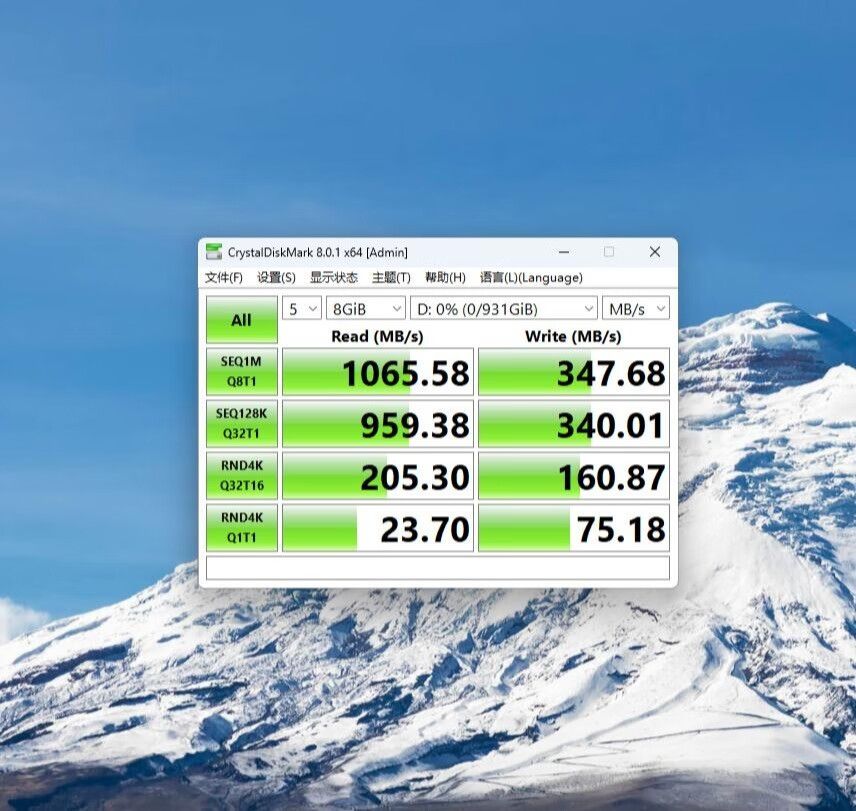Screen dimensions: 856x811
Task: Start the SEQ1M Q8T1 test
Action: 242,371
